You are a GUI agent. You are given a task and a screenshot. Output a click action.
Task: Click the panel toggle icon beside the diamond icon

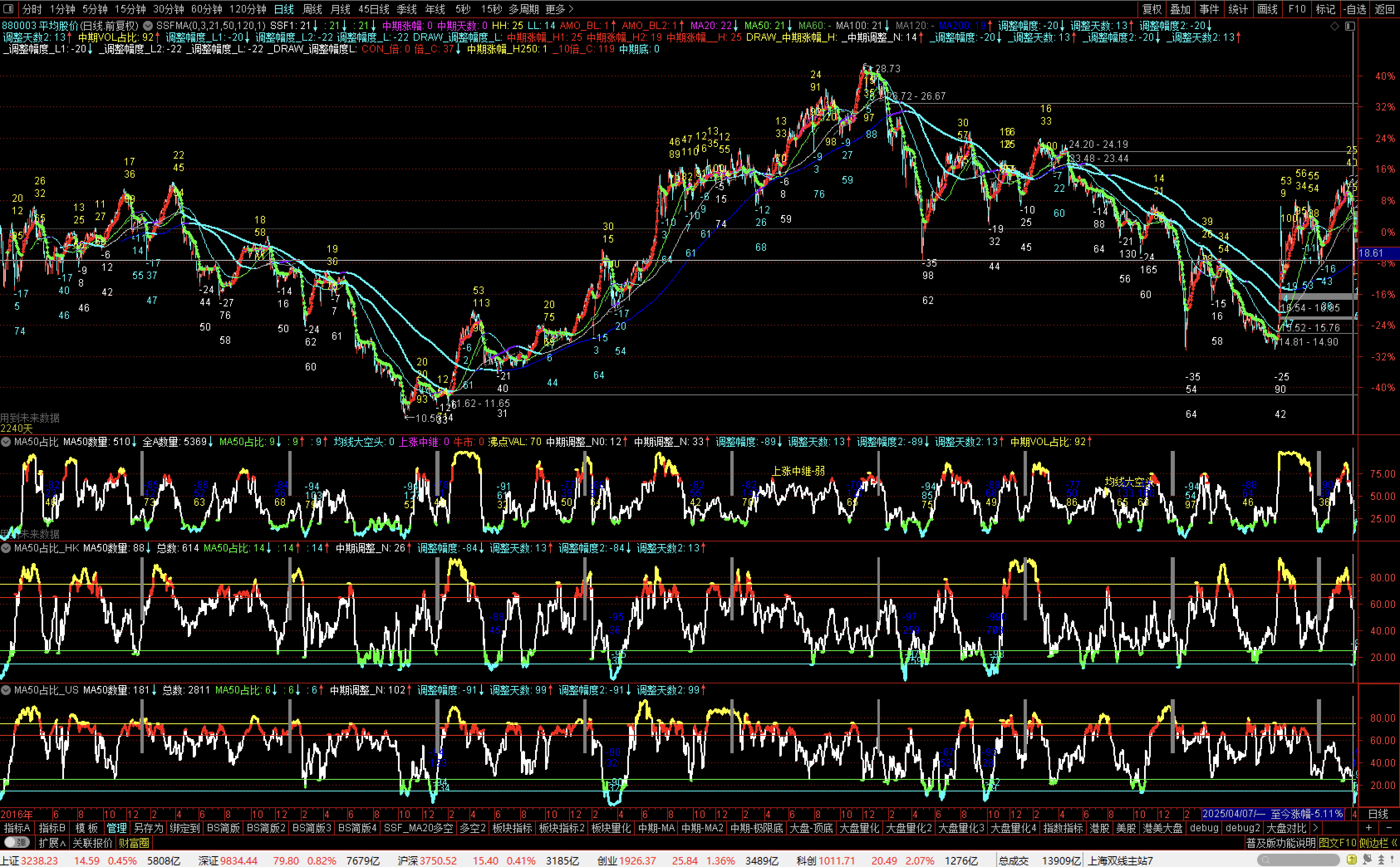1350,26
